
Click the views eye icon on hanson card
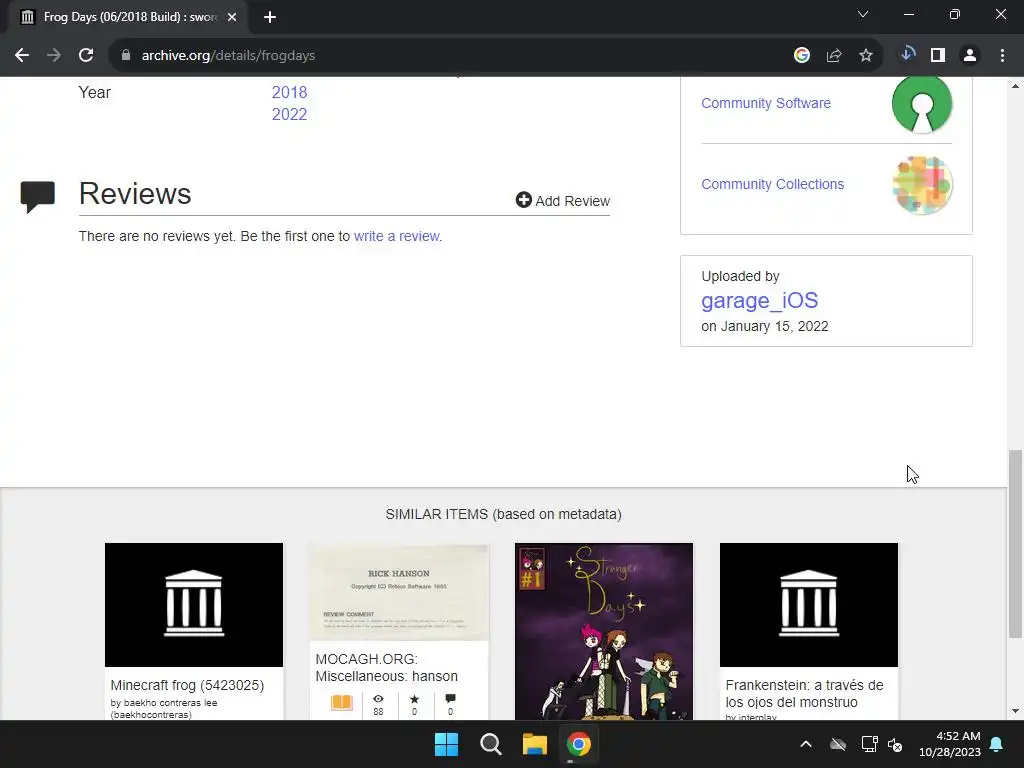pos(378,699)
